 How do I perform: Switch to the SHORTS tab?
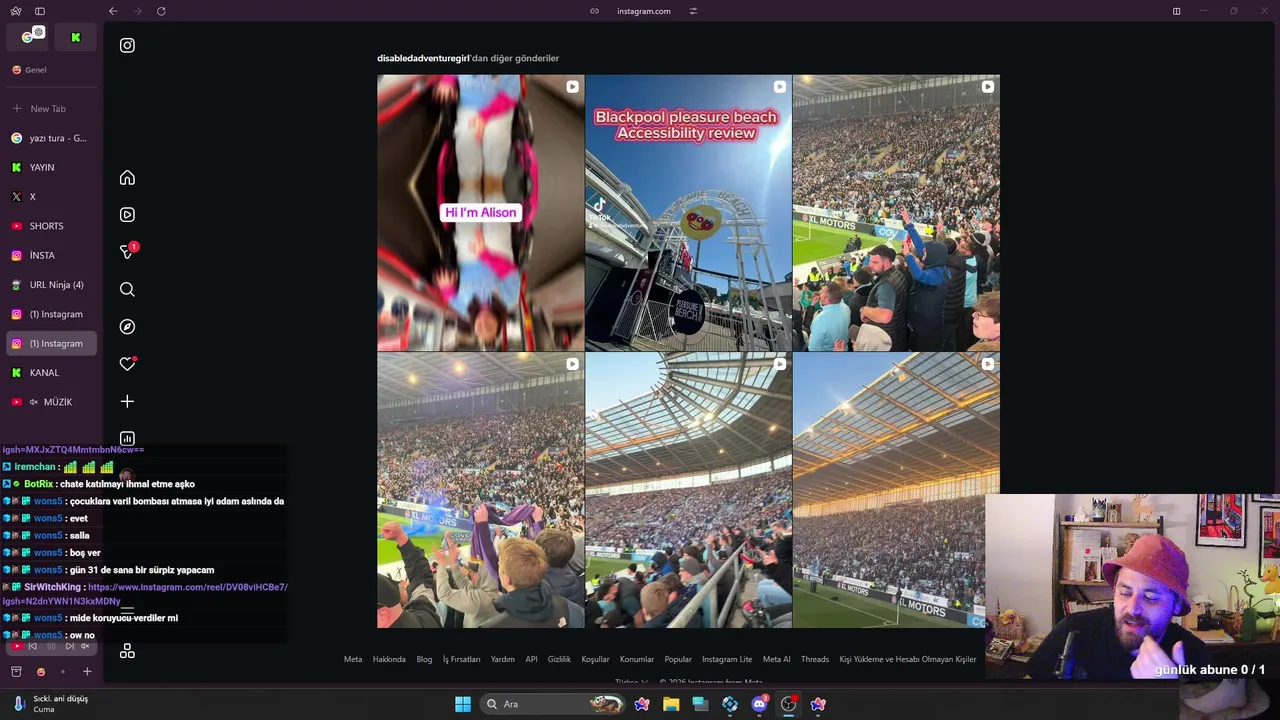(51, 226)
